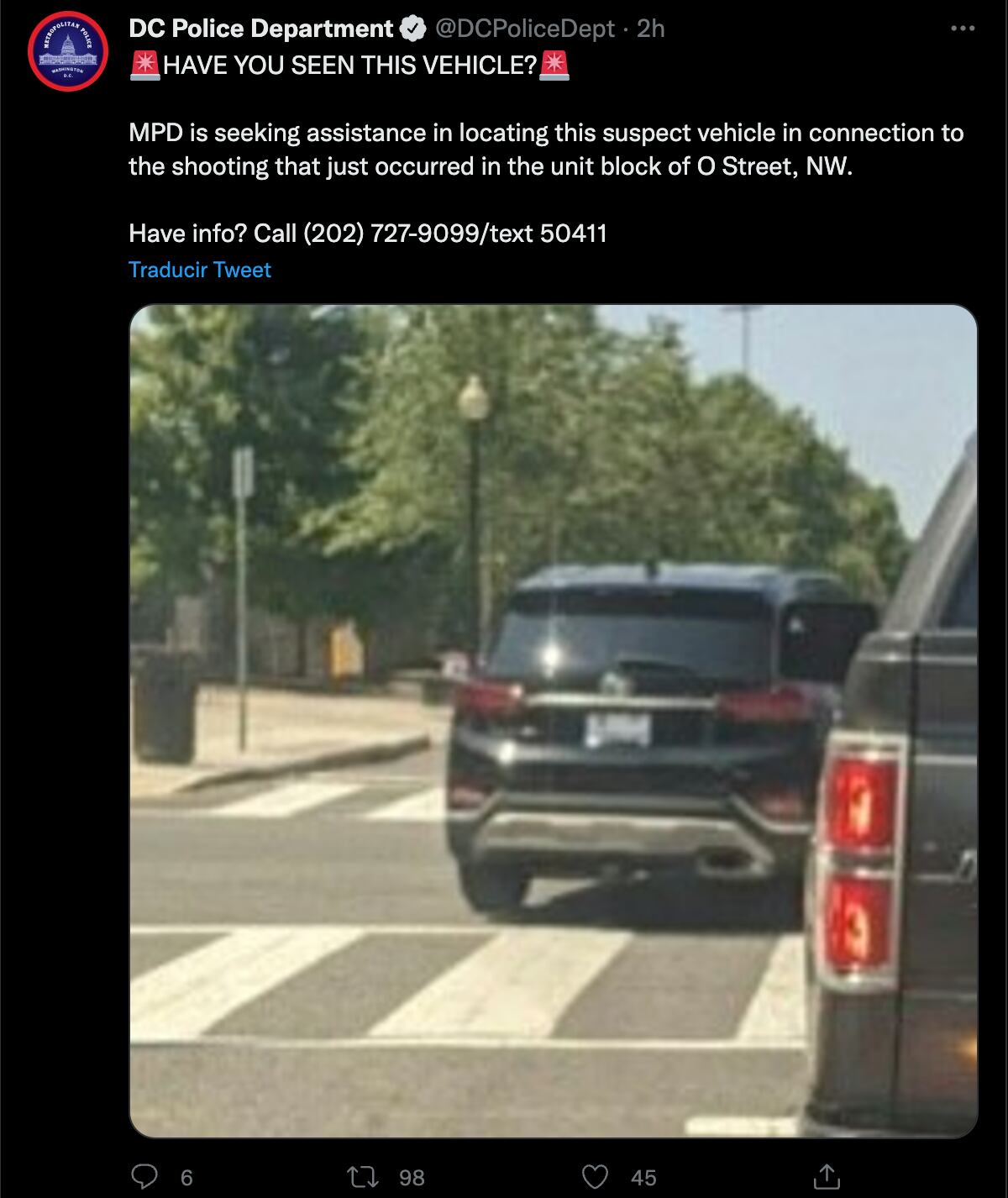
Task: Open the three-dot more options menu
Action: tap(963, 29)
